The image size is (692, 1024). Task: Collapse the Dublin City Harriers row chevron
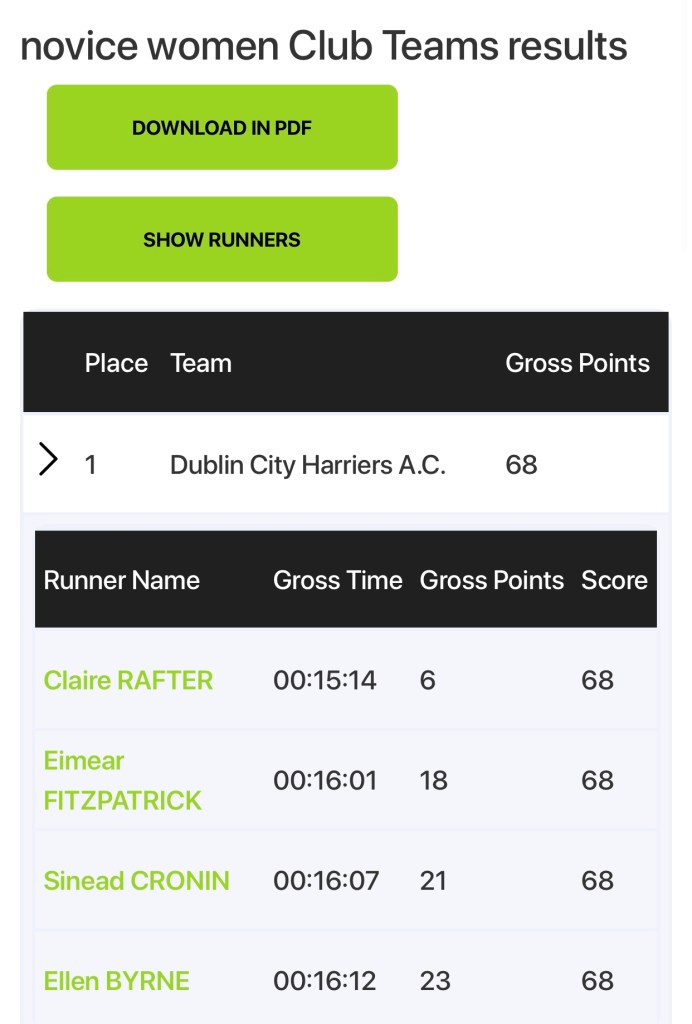(x=48, y=461)
